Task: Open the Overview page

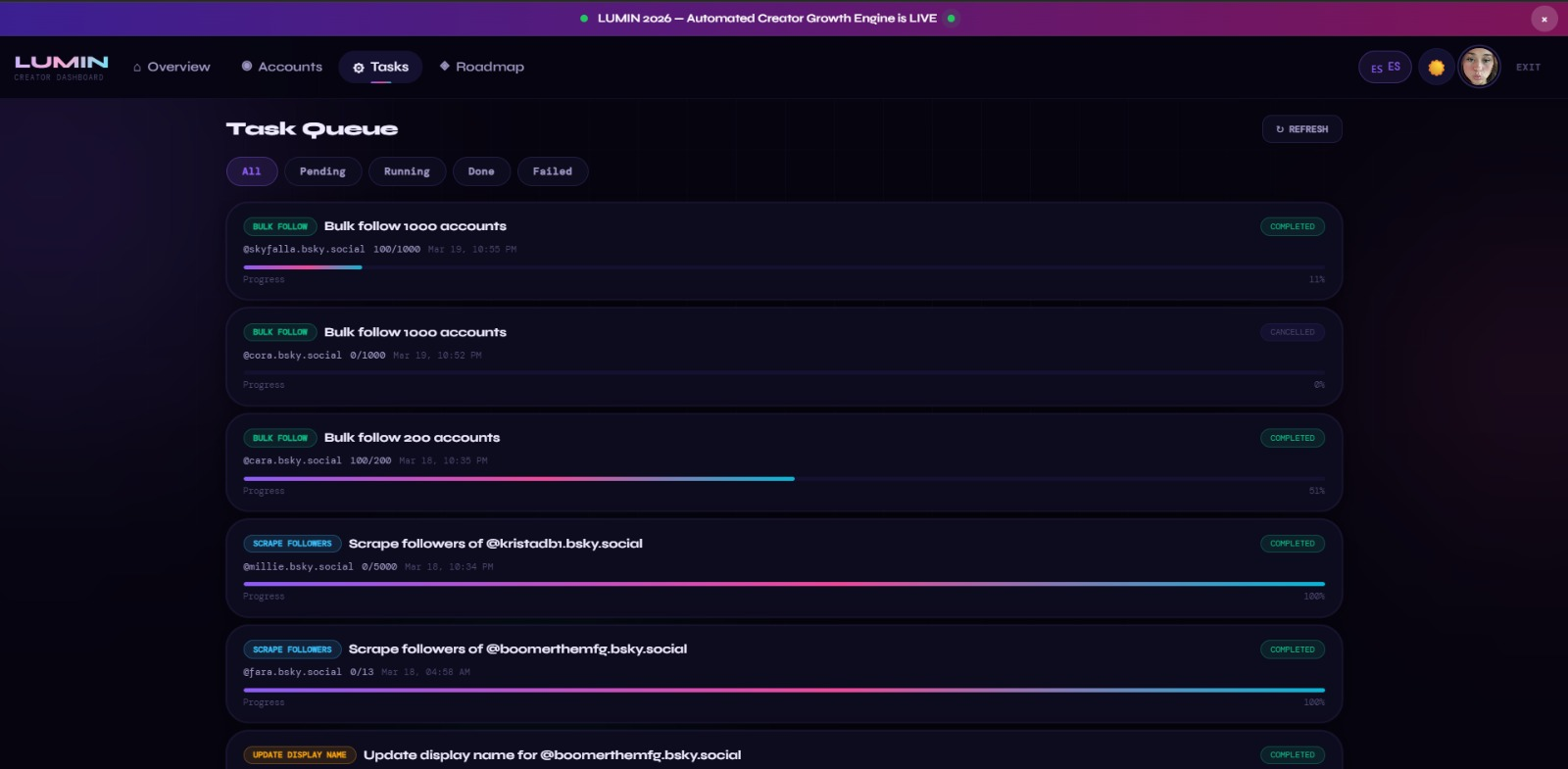Action: 171,67
